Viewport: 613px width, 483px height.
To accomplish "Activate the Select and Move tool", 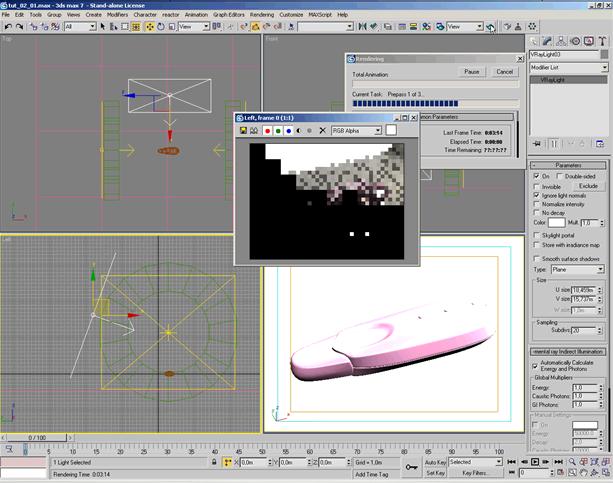I will pyautogui.click(x=150, y=27).
